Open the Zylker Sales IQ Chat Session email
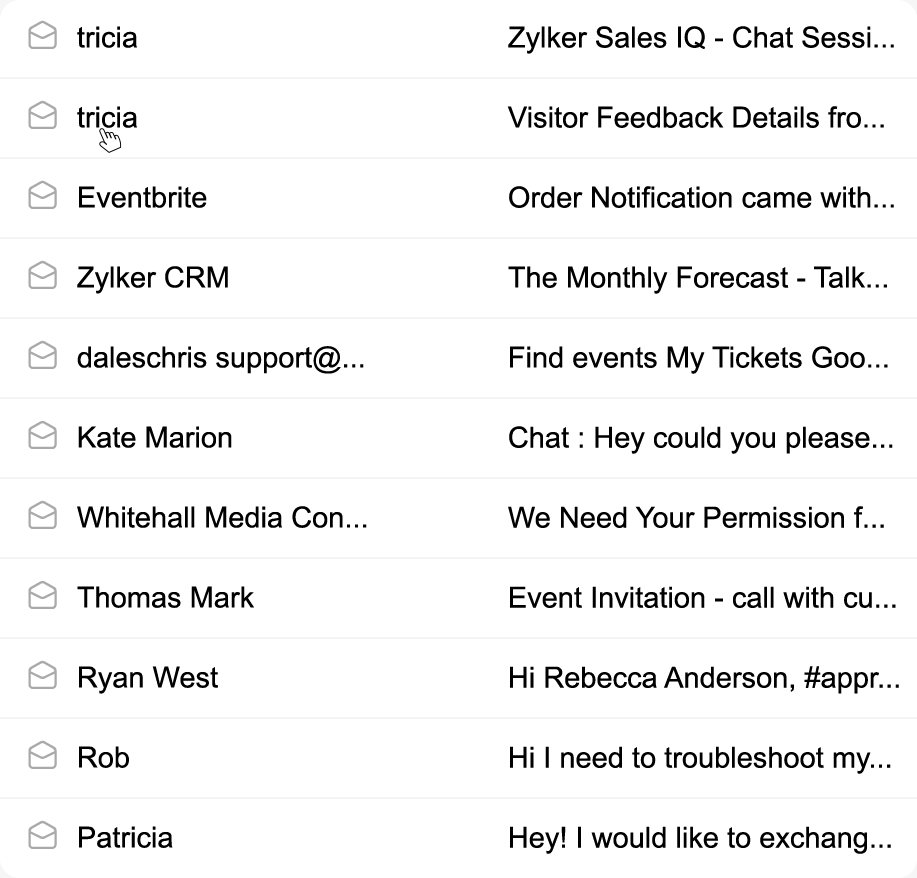917x878 pixels. coord(700,38)
